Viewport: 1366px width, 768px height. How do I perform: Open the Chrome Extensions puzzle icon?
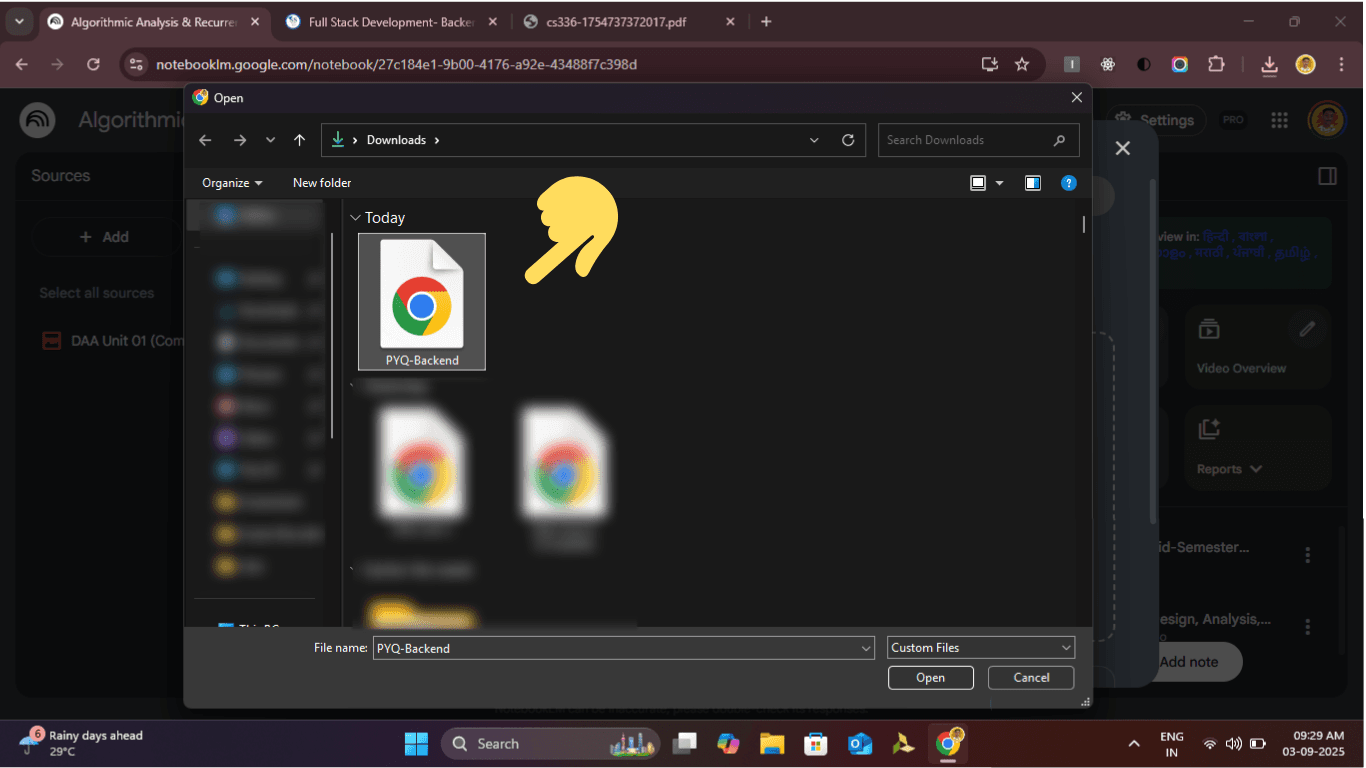tap(1216, 64)
